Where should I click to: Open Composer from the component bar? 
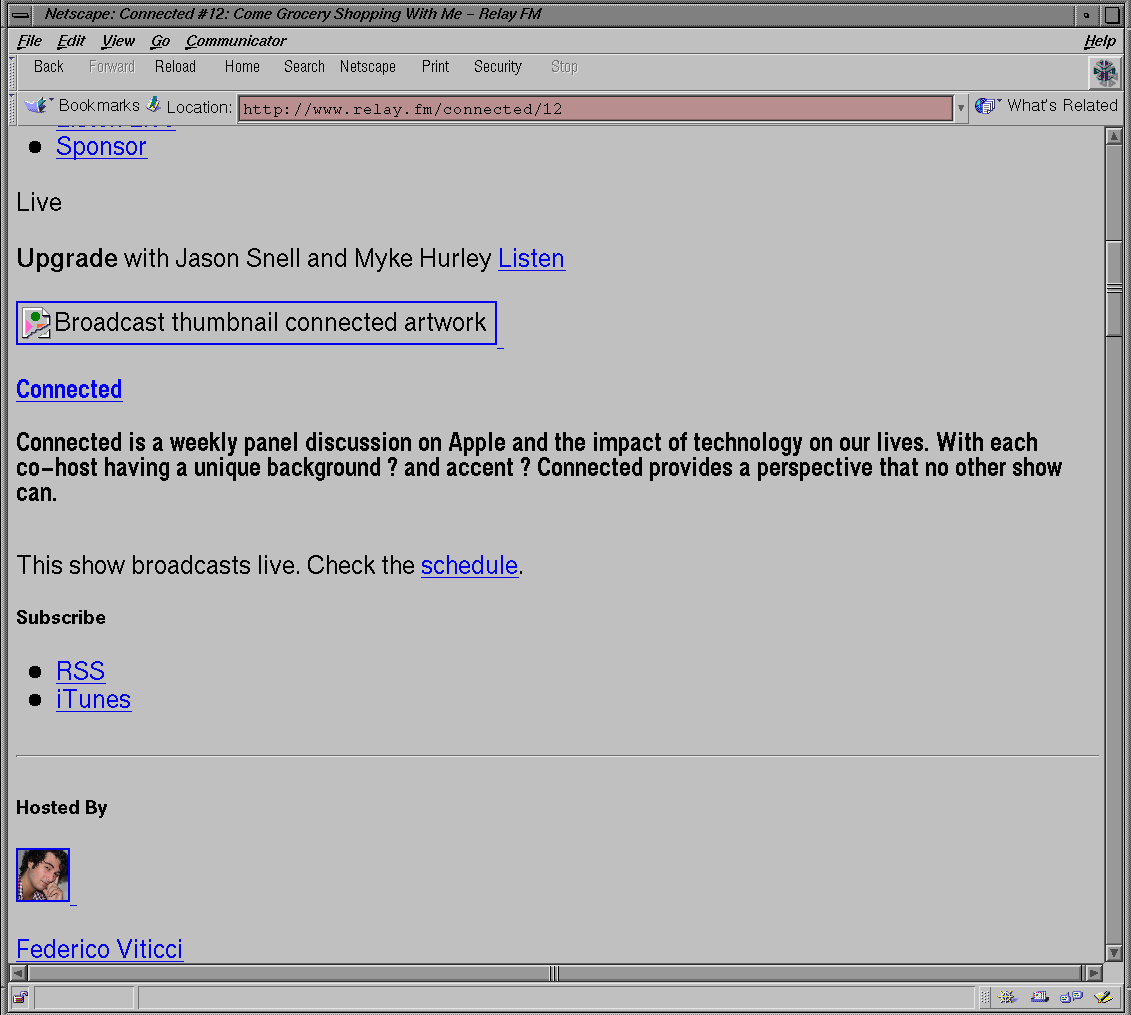coord(1104,997)
